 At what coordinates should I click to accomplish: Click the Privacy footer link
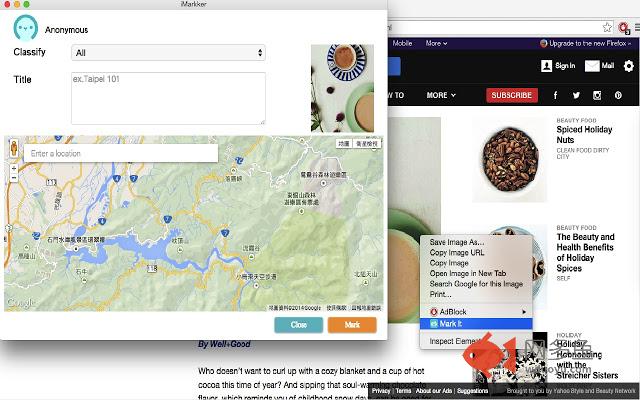(381, 391)
